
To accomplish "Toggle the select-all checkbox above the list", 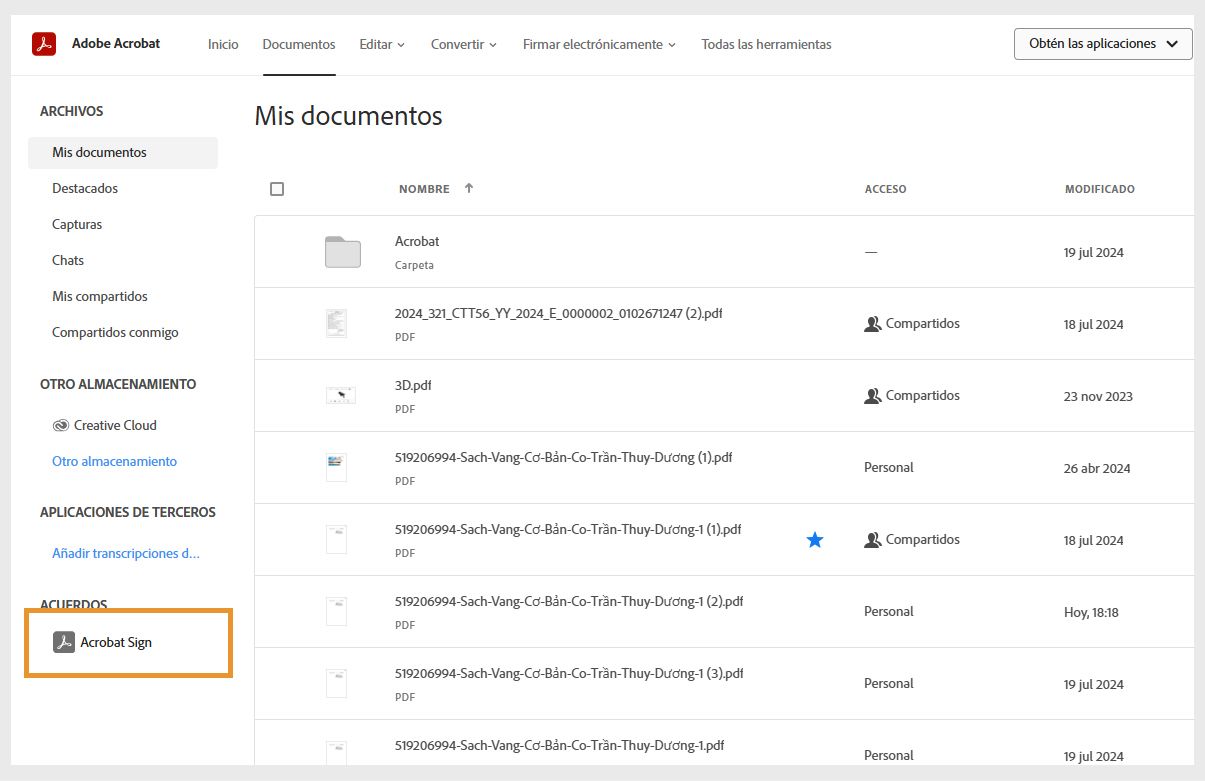I will tap(277, 188).
